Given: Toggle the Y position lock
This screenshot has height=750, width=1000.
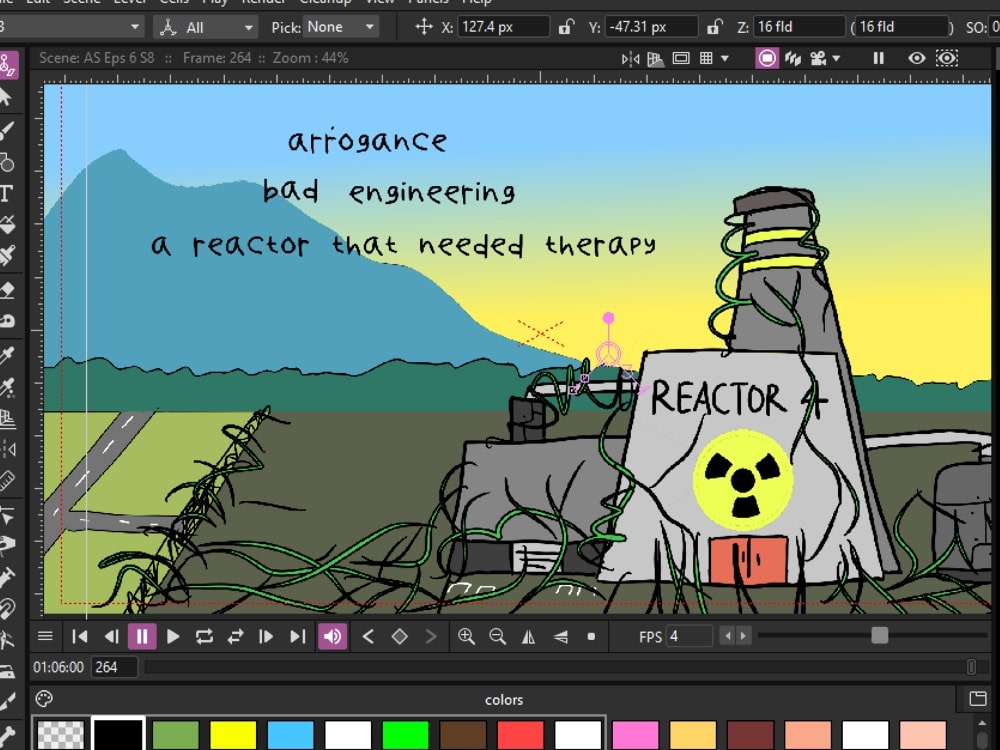Looking at the screenshot, I should 714,27.
